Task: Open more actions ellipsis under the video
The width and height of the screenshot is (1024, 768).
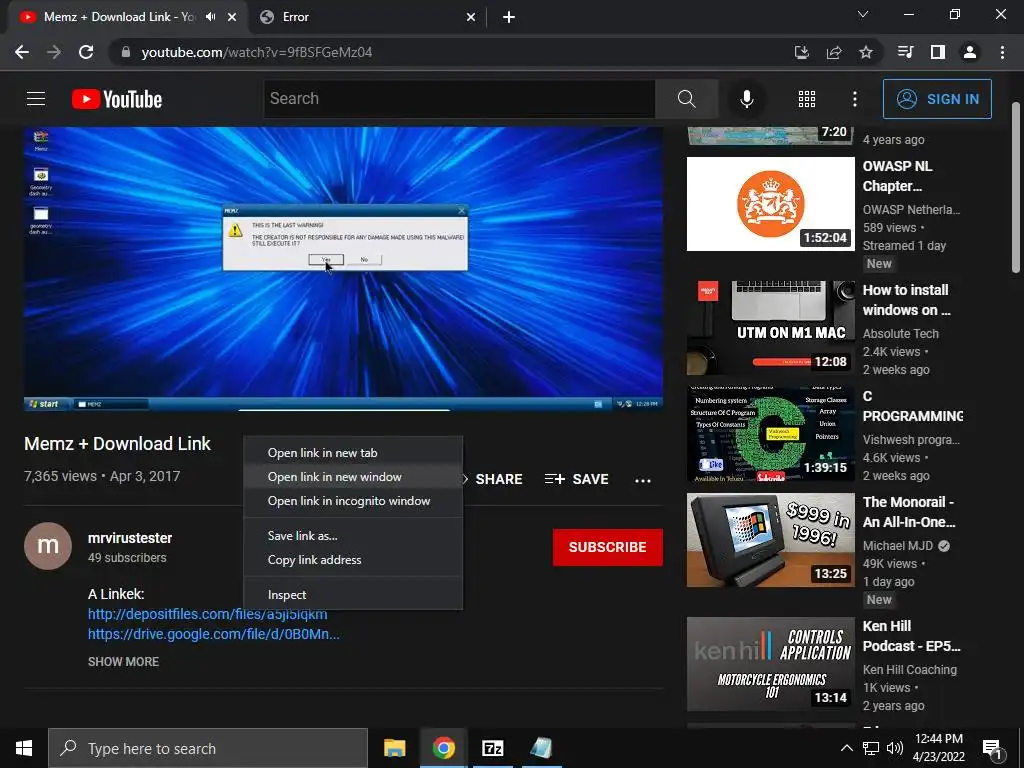Action: 643,481
